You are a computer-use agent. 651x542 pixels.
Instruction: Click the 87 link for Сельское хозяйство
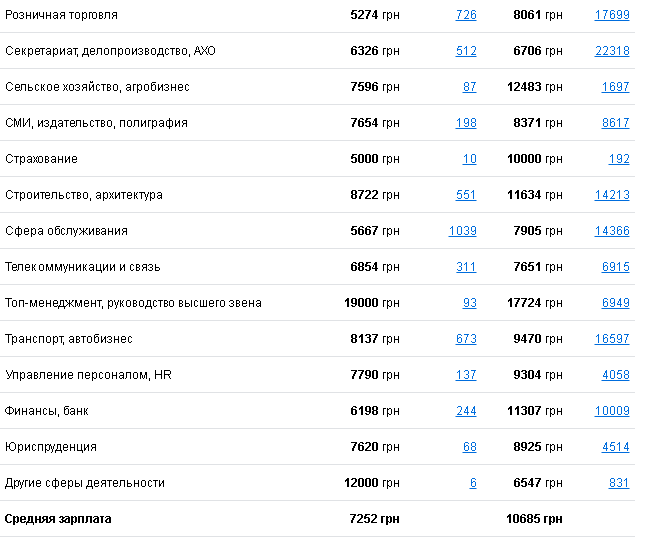(470, 87)
